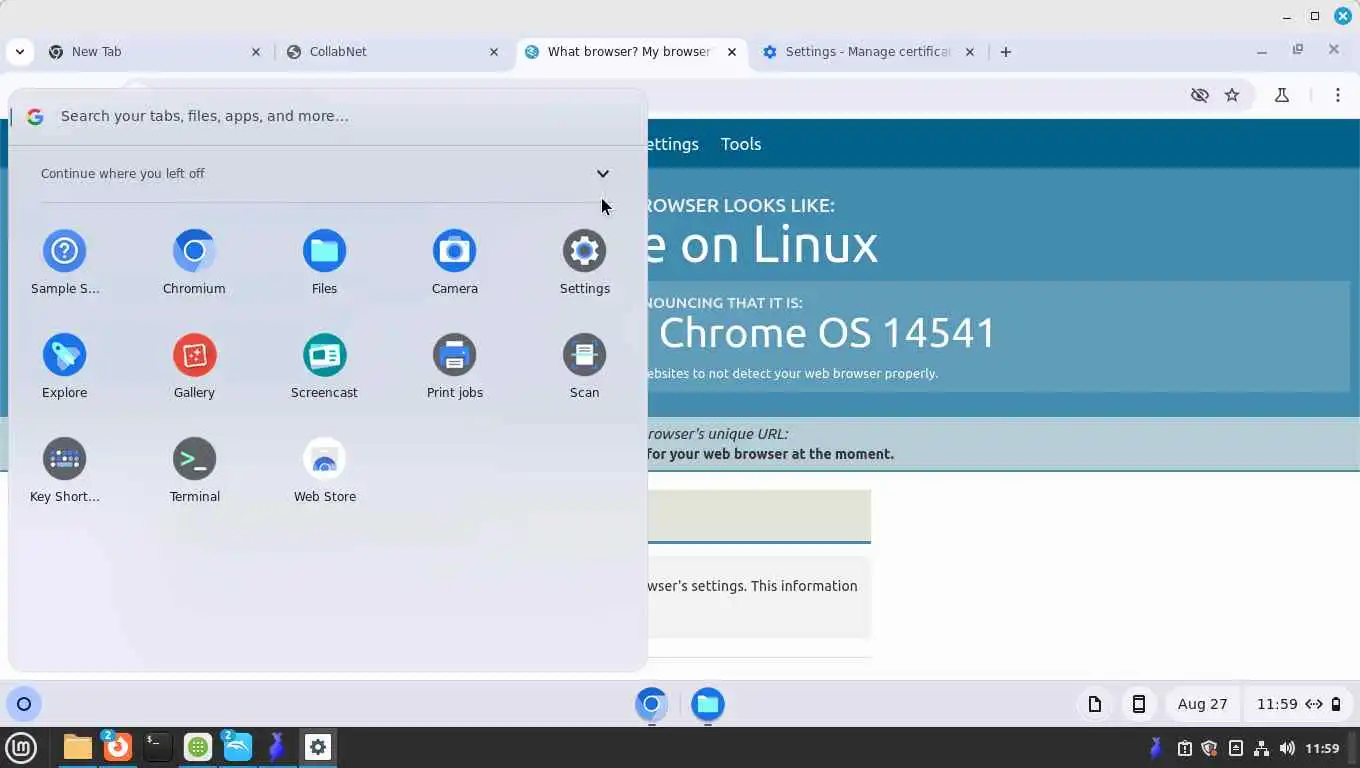Collapse the Continue where you left off section
Viewport: 1360px width, 768px height.
coord(603,173)
